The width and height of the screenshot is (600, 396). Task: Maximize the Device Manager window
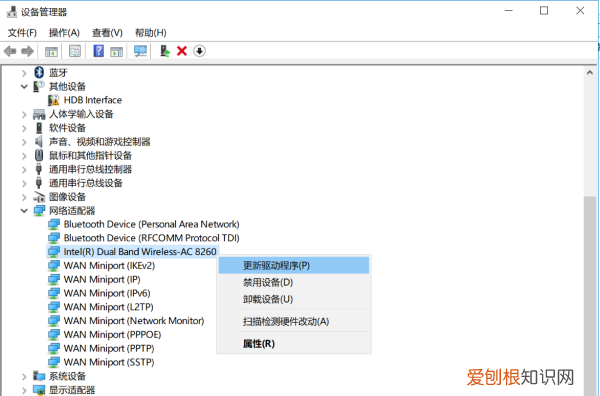[x=544, y=11]
